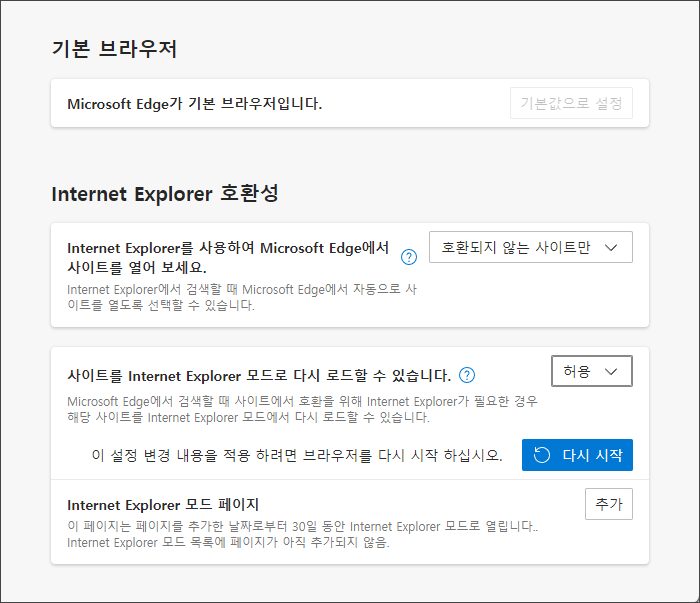
Task: Click the 'Internet Explorer 호환성' heading
Action: [x=165, y=194]
